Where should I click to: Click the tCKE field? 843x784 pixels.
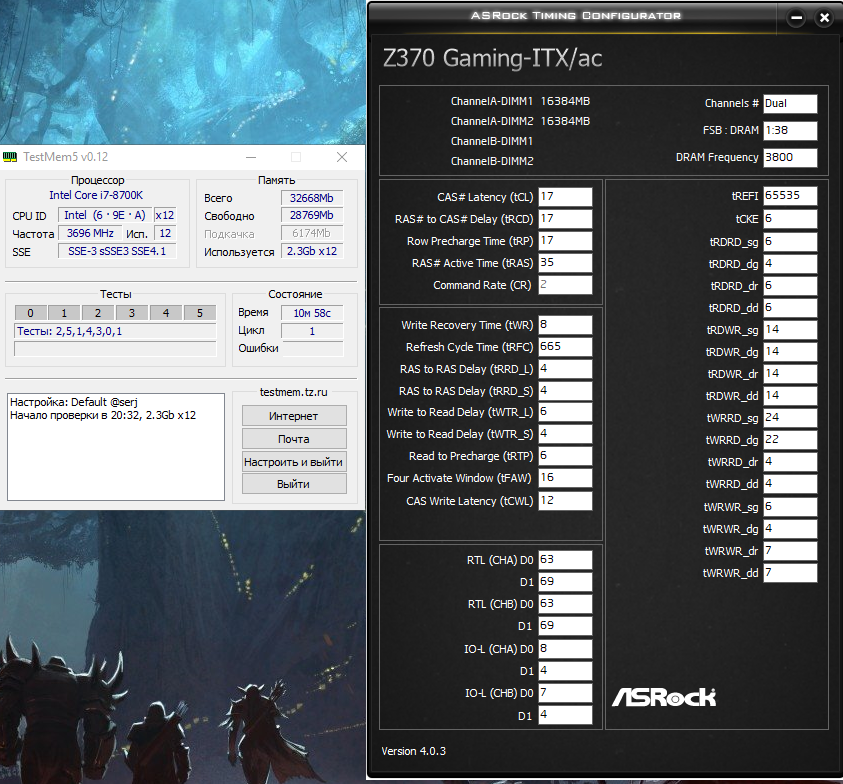click(790, 218)
